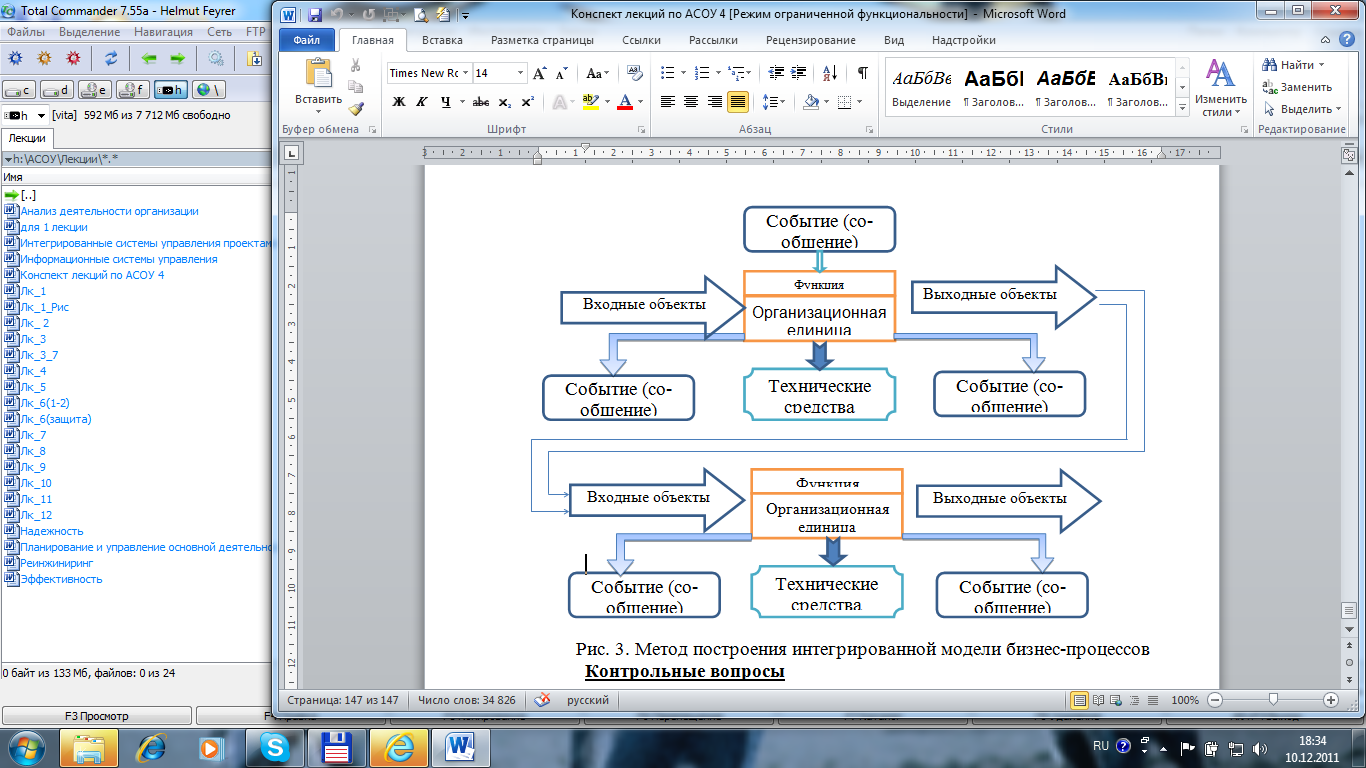1366x768 pixels.
Task: Apply red font color button
Action: [x=626, y=102]
